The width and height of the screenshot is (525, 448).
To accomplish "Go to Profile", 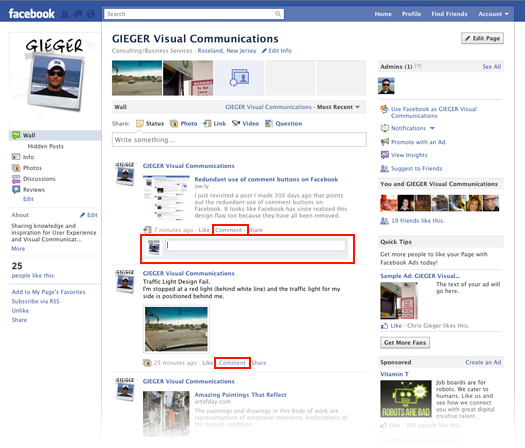I will click(x=411, y=14).
